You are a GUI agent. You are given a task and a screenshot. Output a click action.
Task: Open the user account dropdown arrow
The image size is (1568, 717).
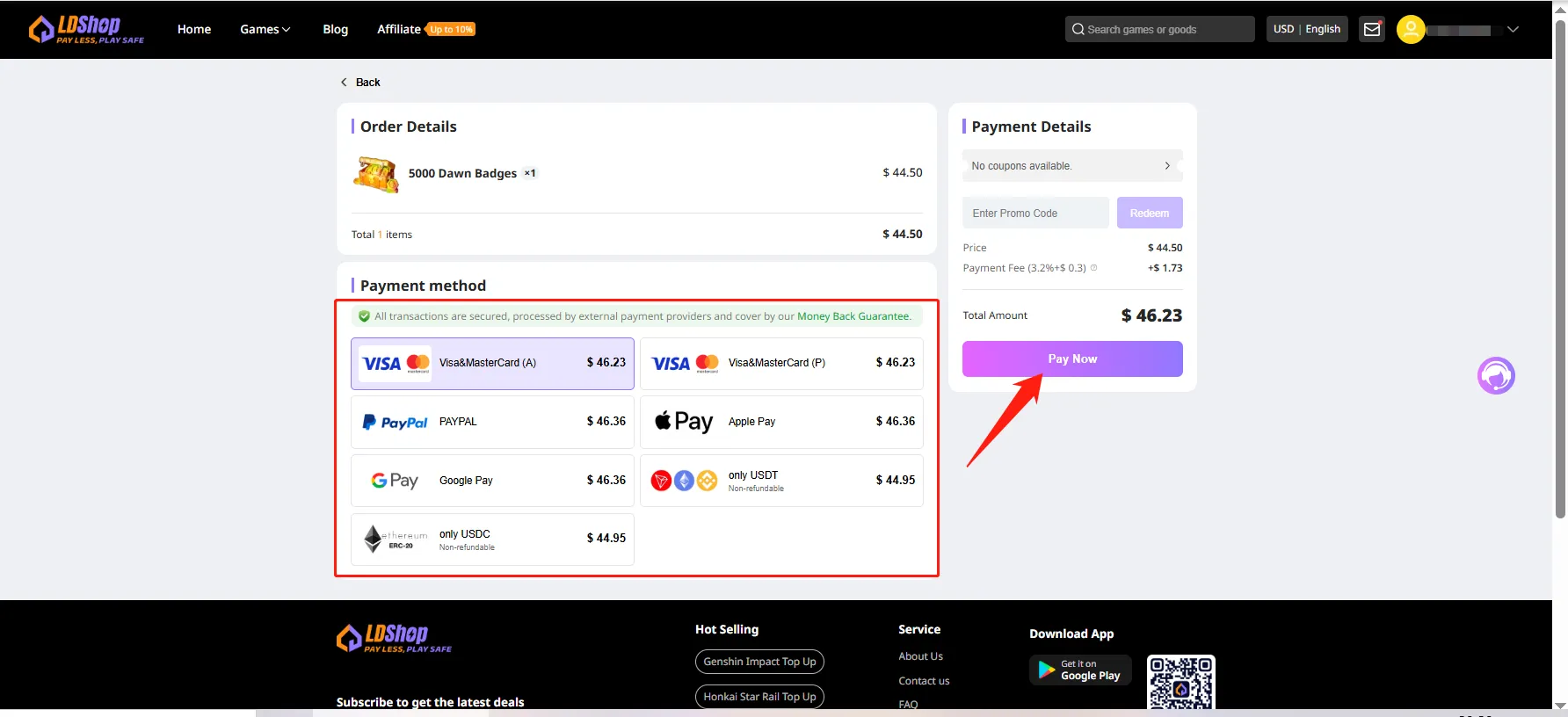point(1513,29)
